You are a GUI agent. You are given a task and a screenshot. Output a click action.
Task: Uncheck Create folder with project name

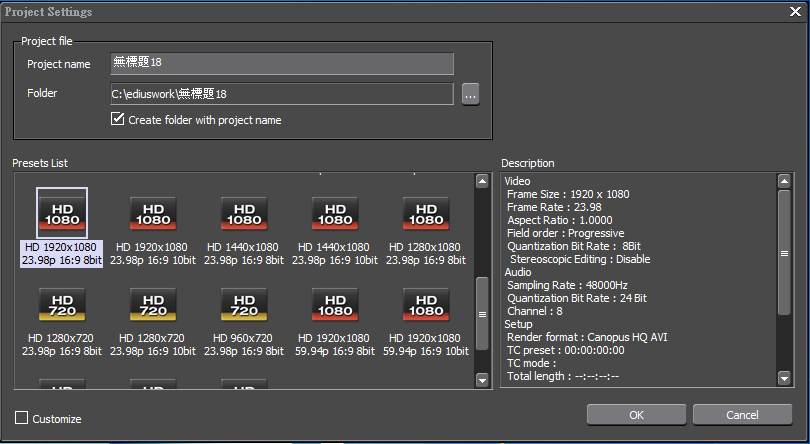click(x=119, y=120)
